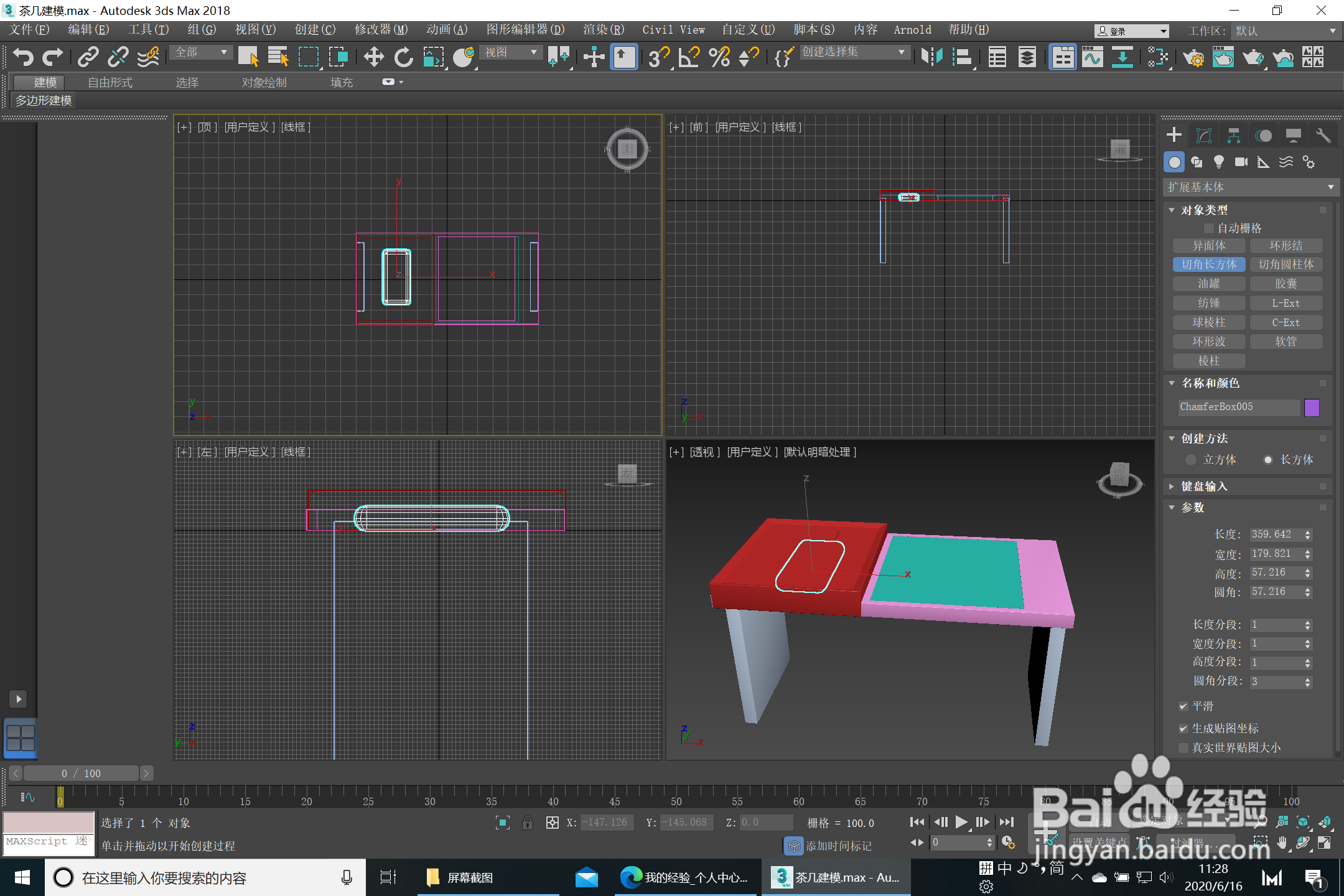Click the L-Ext object button

pyautogui.click(x=1286, y=303)
